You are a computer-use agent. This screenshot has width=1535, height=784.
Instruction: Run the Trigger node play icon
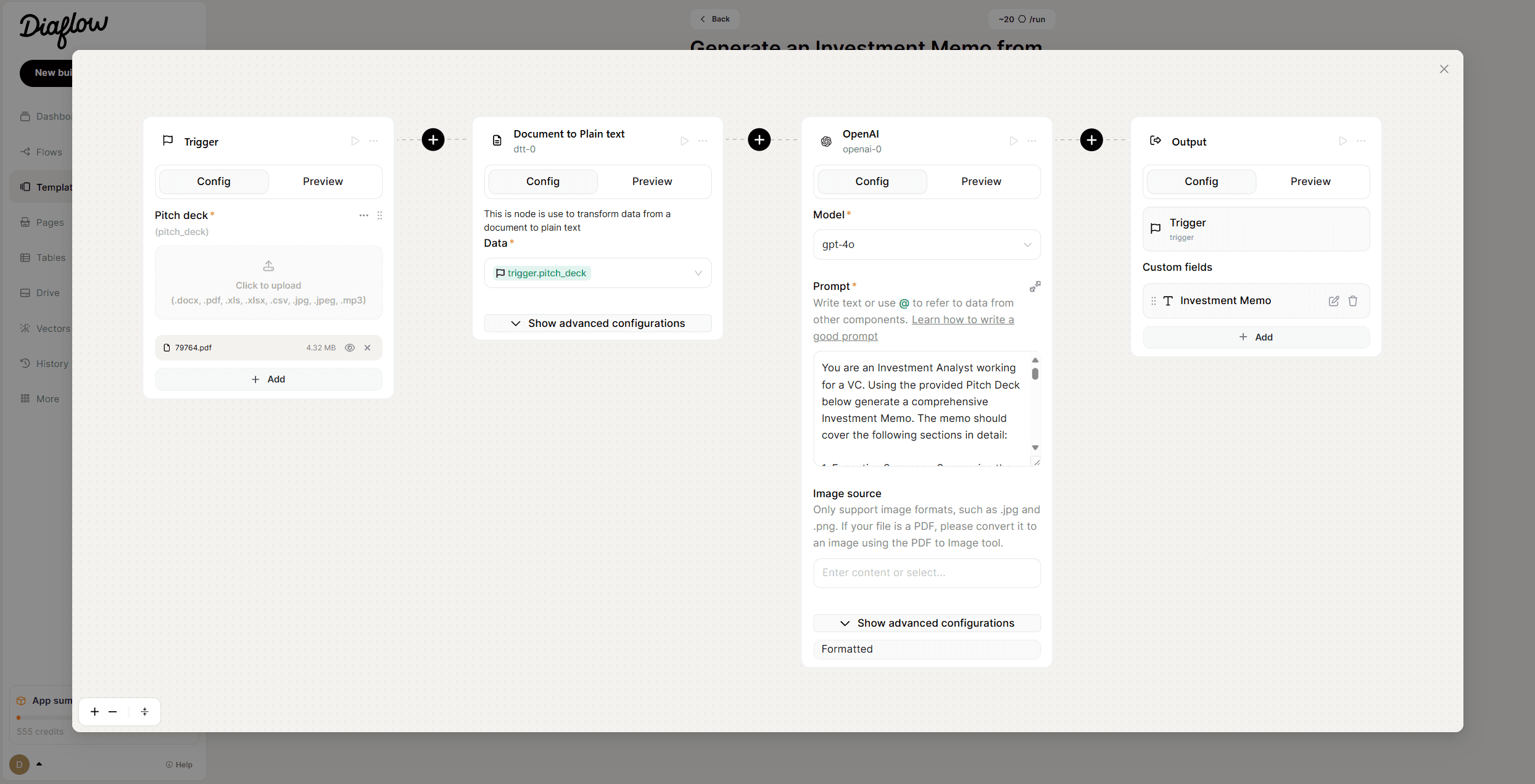[355, 141]
